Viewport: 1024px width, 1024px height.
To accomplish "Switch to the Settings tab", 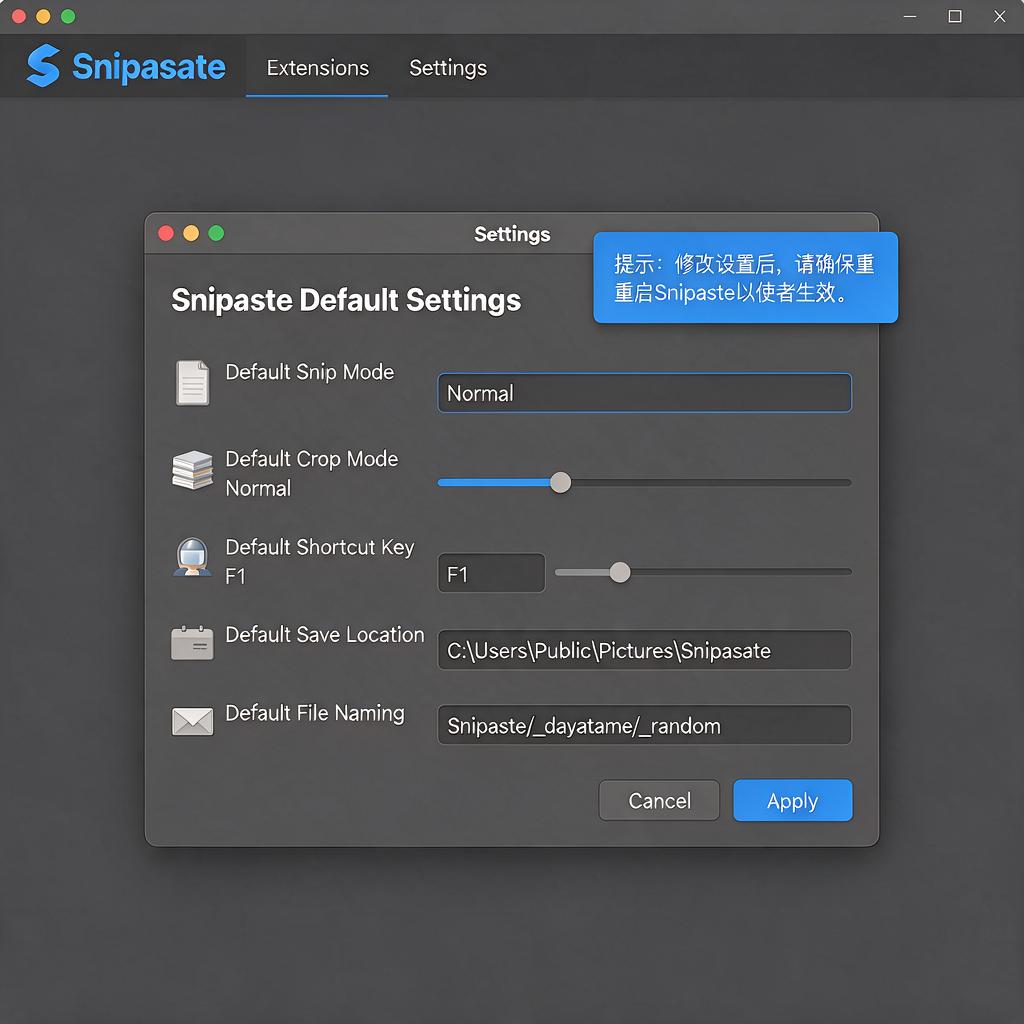I will tap(448, 68).
